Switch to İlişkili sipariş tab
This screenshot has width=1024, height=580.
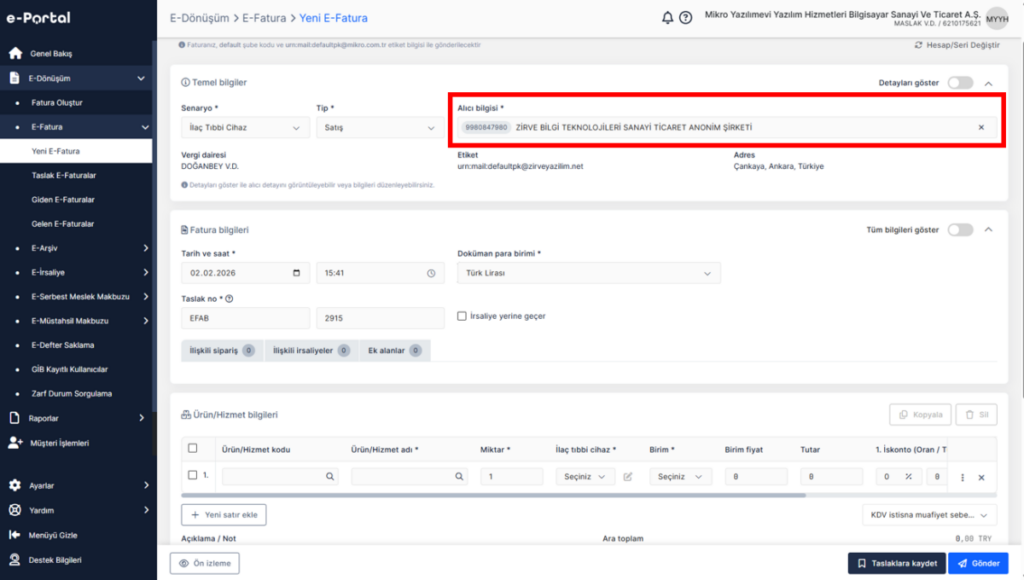pyautogui.click(x=222, y=351)
